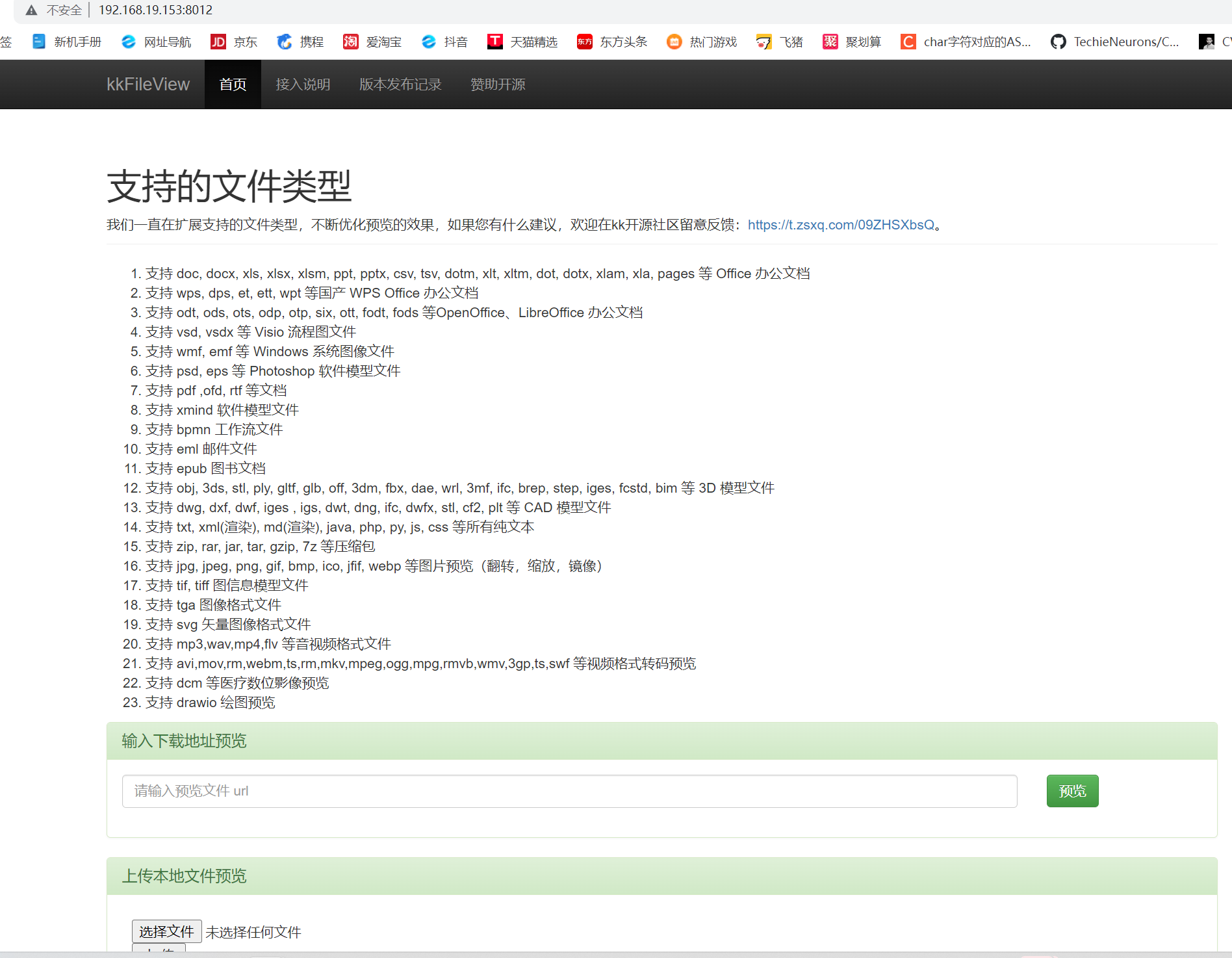
Task: Switch to the 接入说明 nav item
Action: [302, 84]
